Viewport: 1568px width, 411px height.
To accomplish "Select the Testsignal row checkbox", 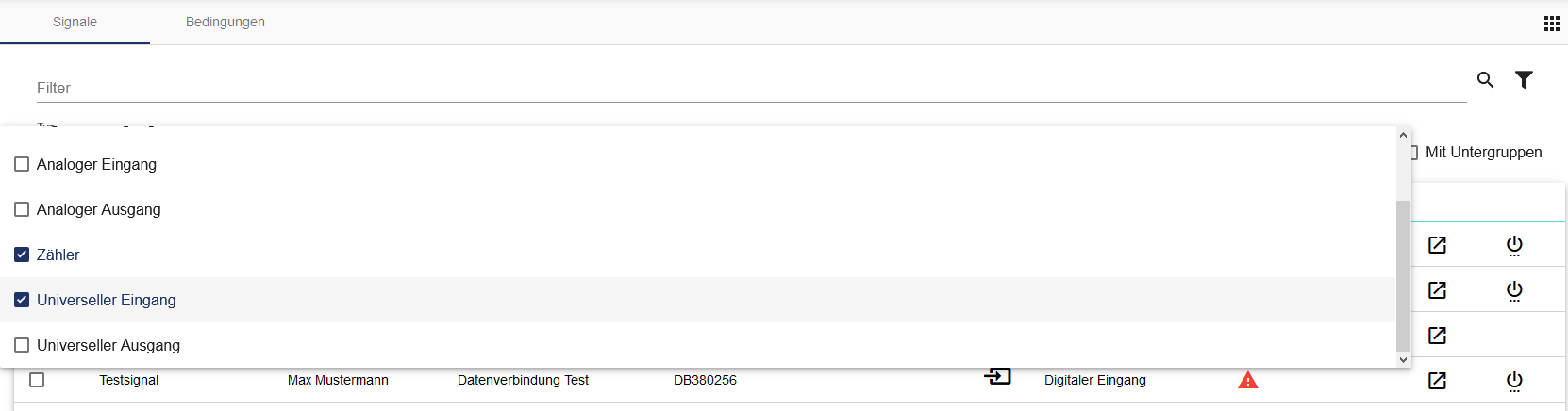I will (x=37, y=380).
